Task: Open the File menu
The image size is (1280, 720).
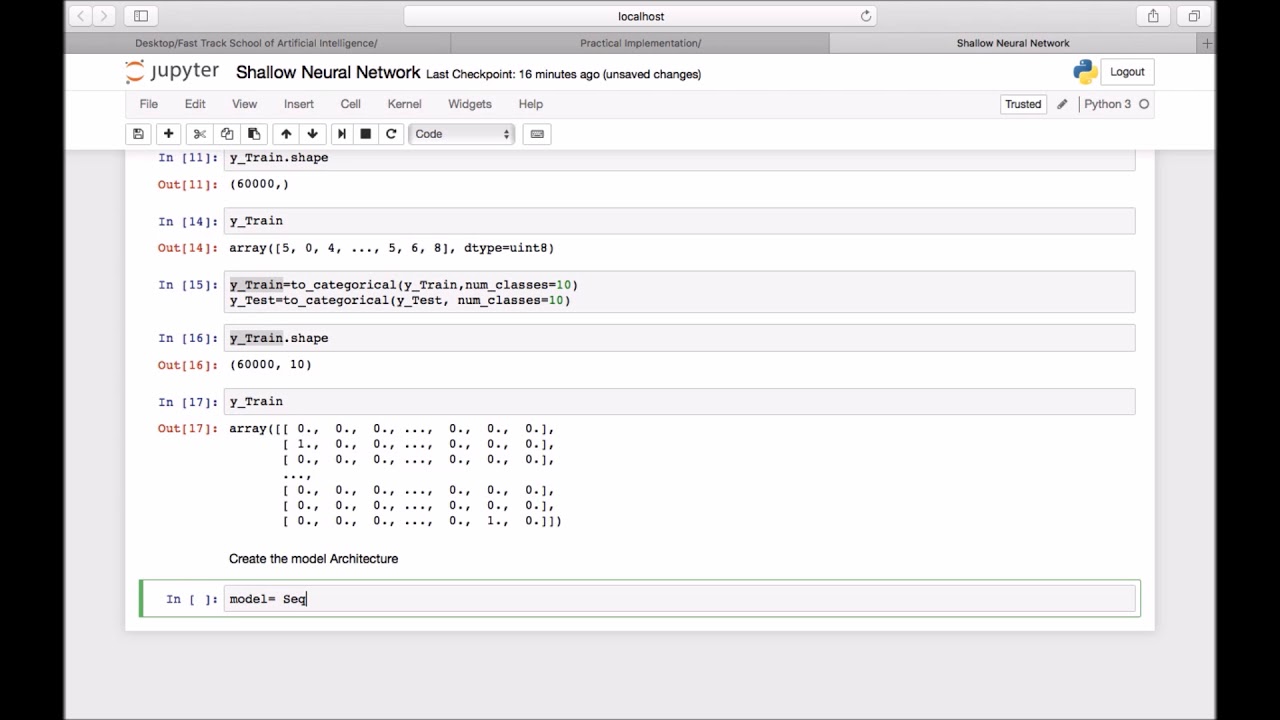Action: pyautogui.click(x=148, y=104)
